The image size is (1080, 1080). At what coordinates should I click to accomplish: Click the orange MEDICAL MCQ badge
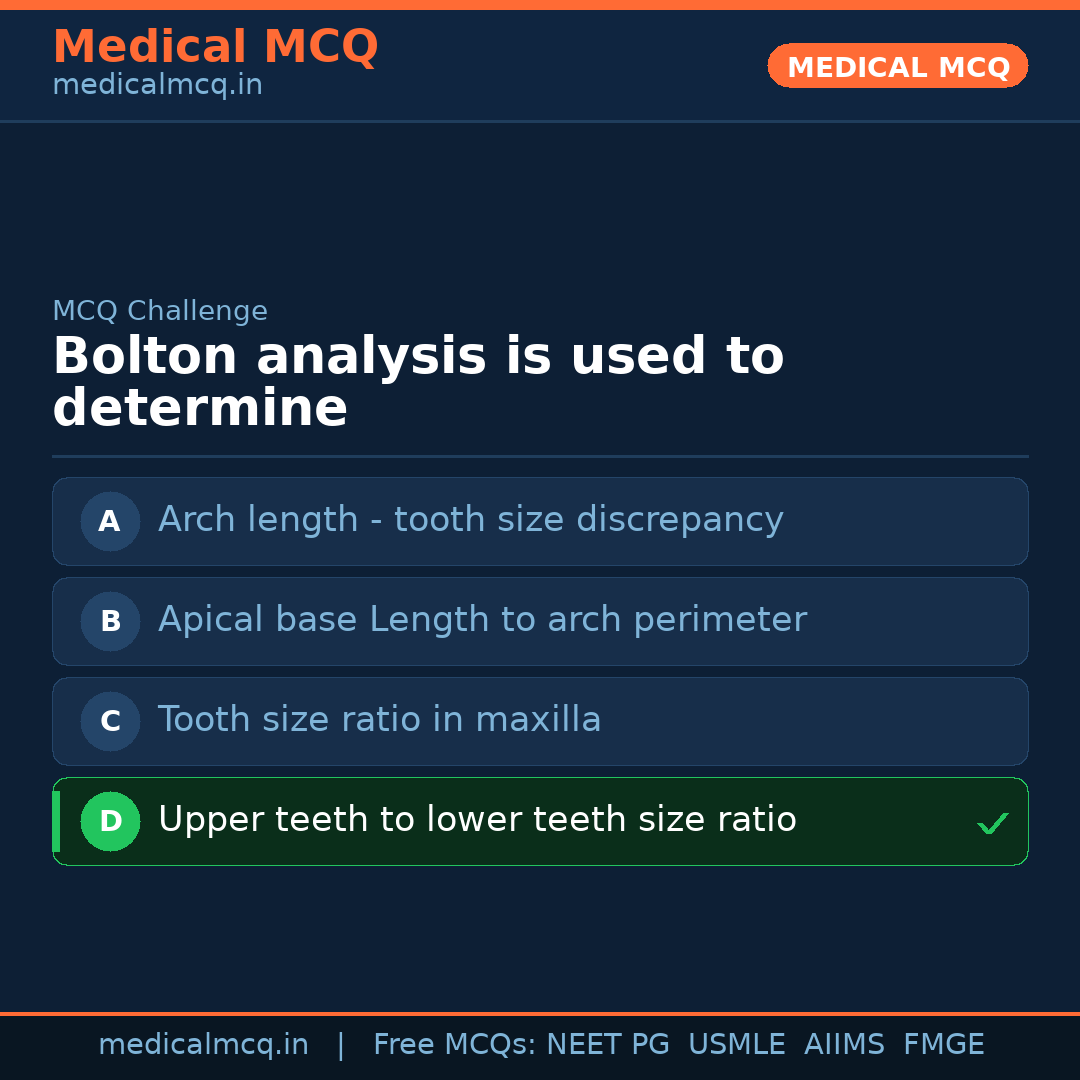pos(897,67)
